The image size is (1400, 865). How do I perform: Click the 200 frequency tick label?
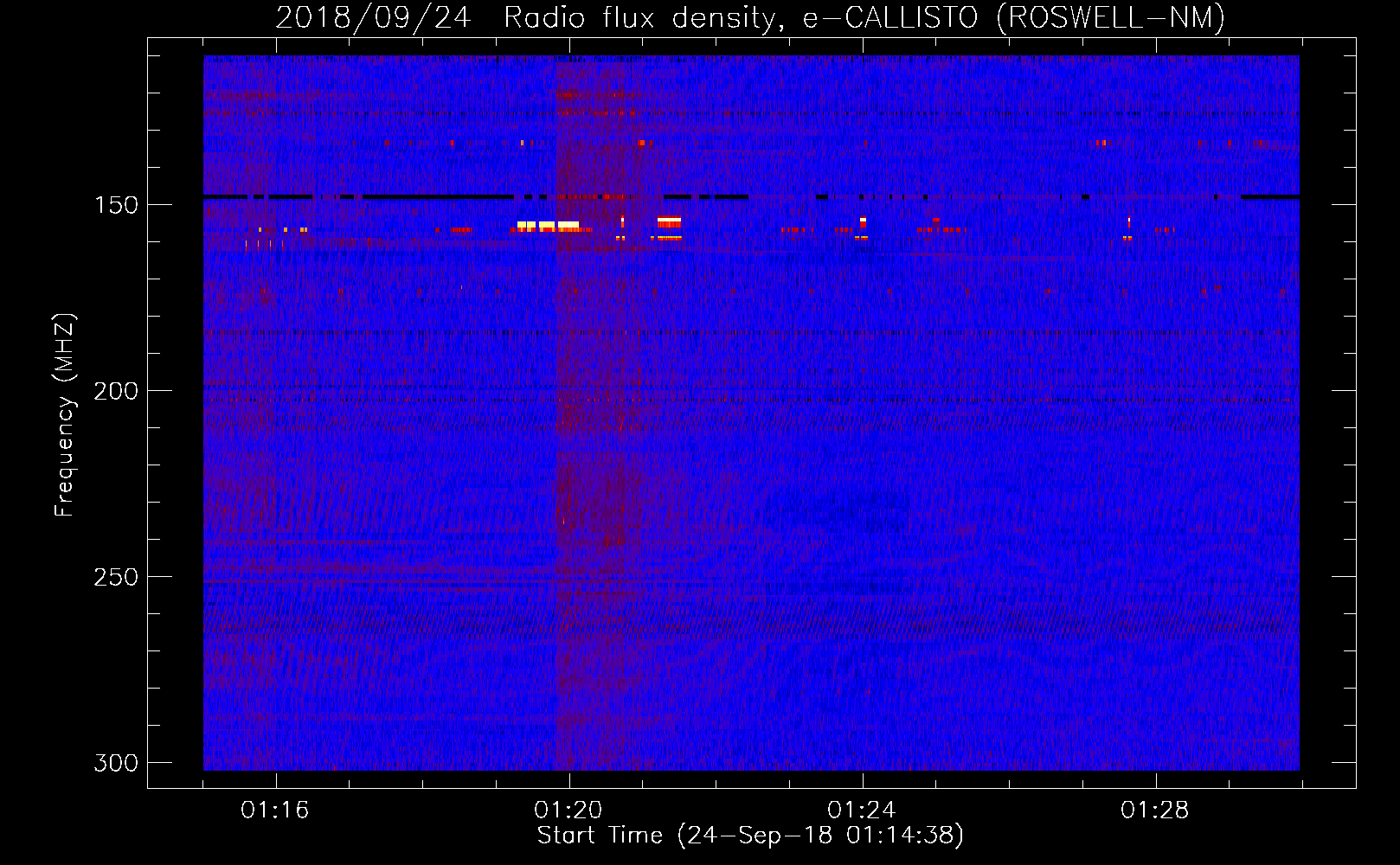coord(116,391)
